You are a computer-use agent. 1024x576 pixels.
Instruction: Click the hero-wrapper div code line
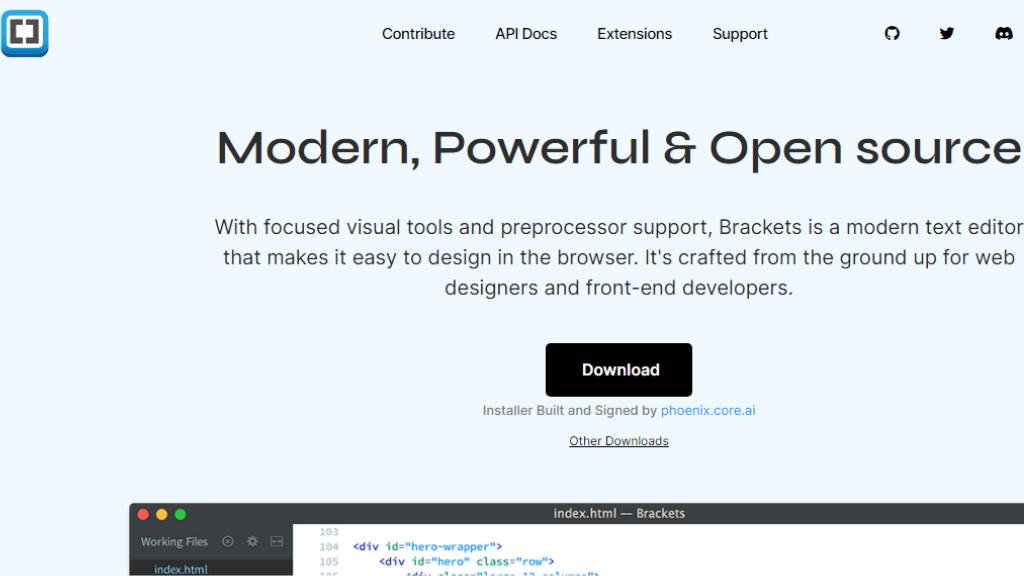(x=428, y=547)
